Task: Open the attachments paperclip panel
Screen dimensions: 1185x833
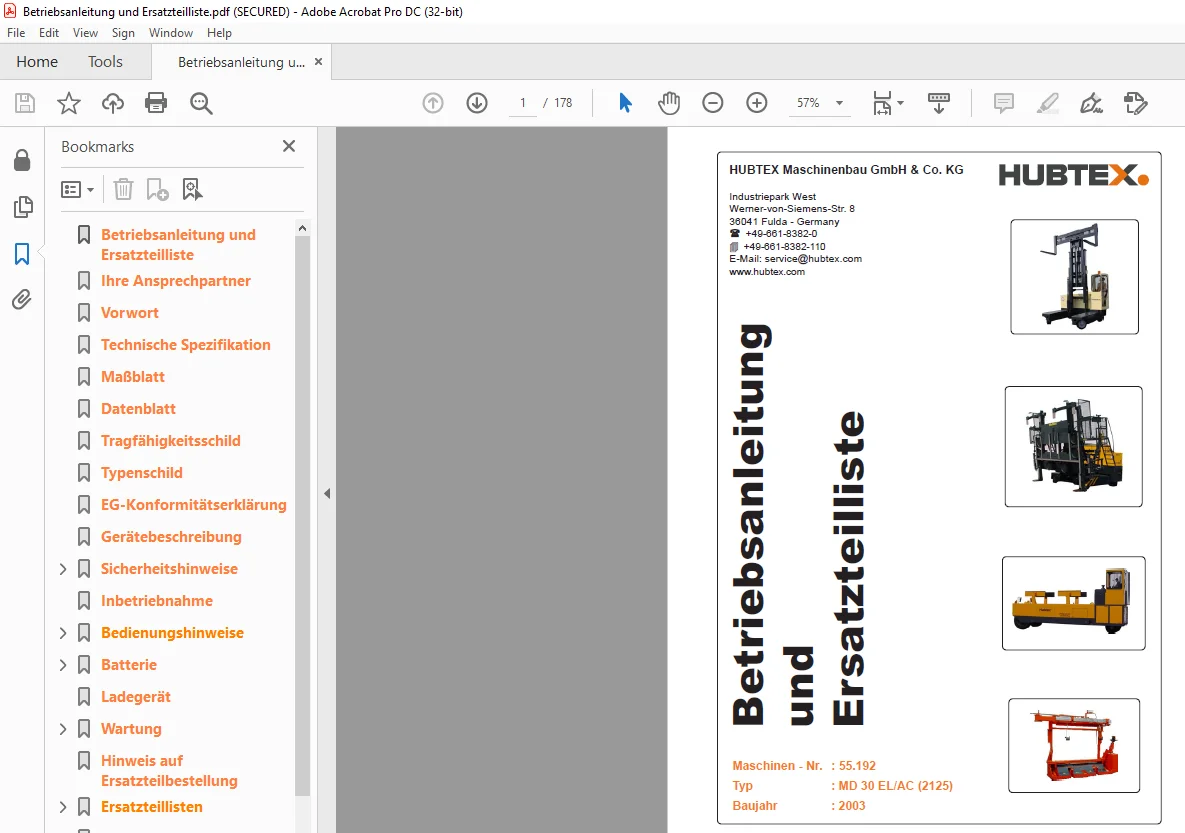Action: (22, 300)
